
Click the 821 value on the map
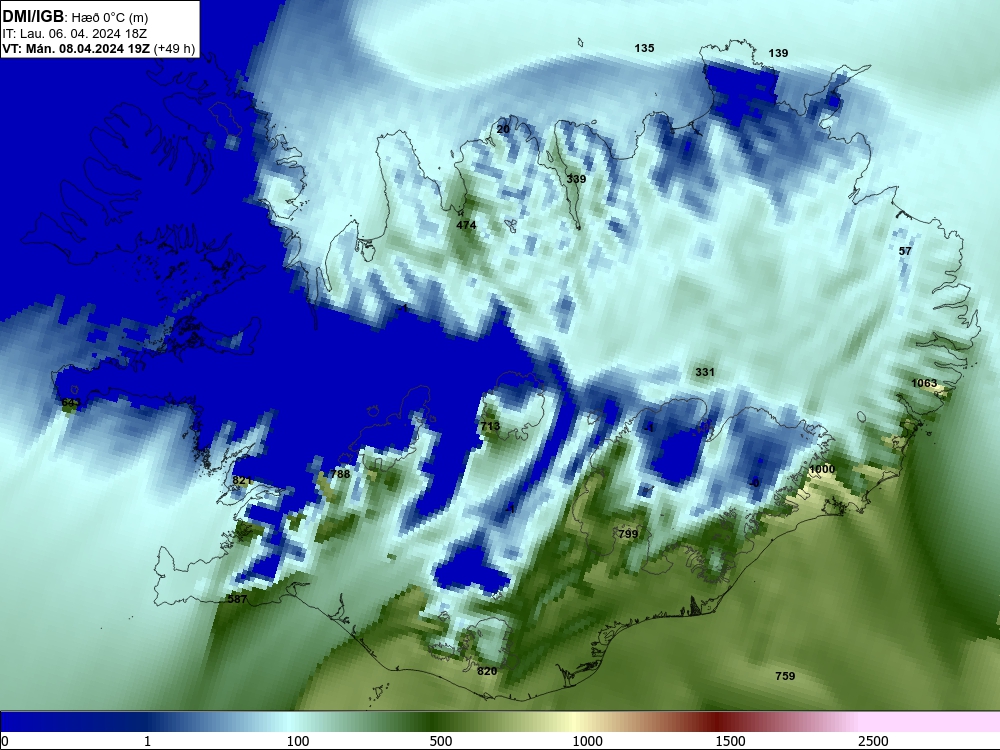coord(242,480)
